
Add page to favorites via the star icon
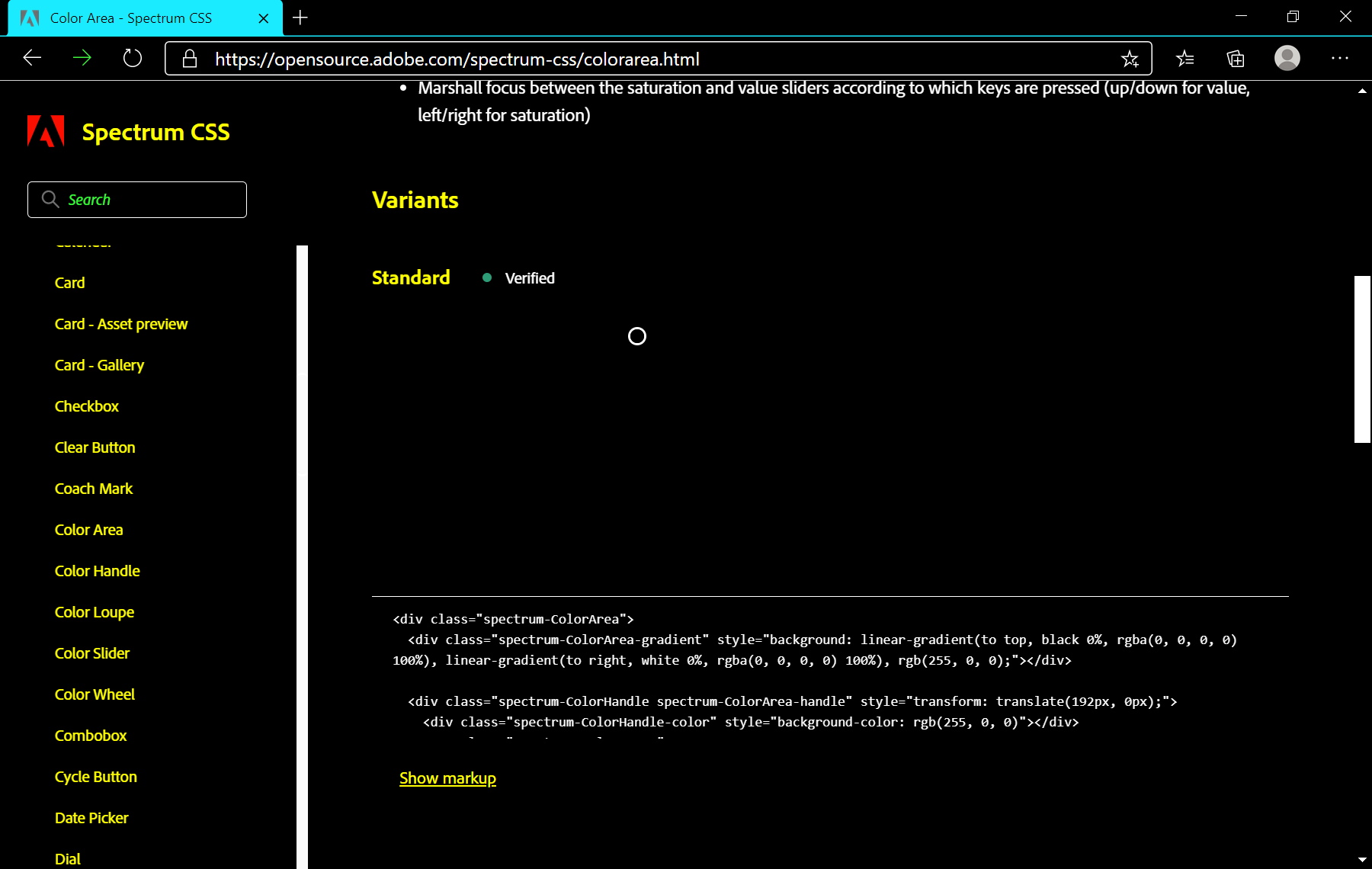pyautogui.click(x=1130, y=58)
